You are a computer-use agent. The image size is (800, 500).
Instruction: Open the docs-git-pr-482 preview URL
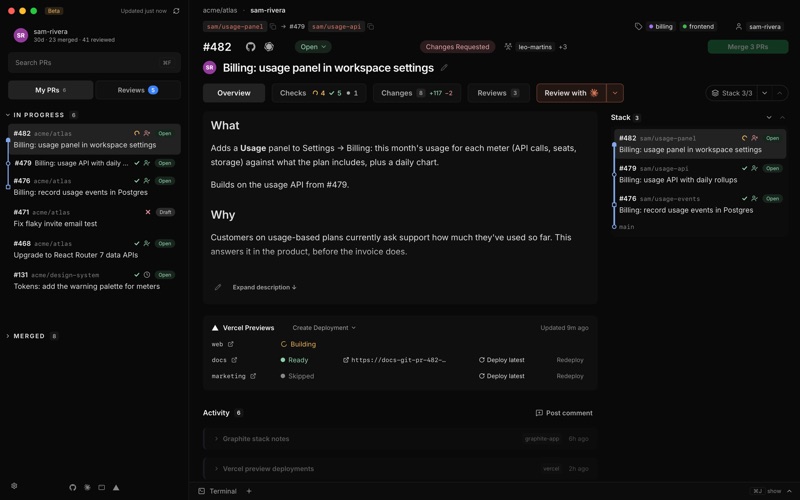(x=394, y=360)
